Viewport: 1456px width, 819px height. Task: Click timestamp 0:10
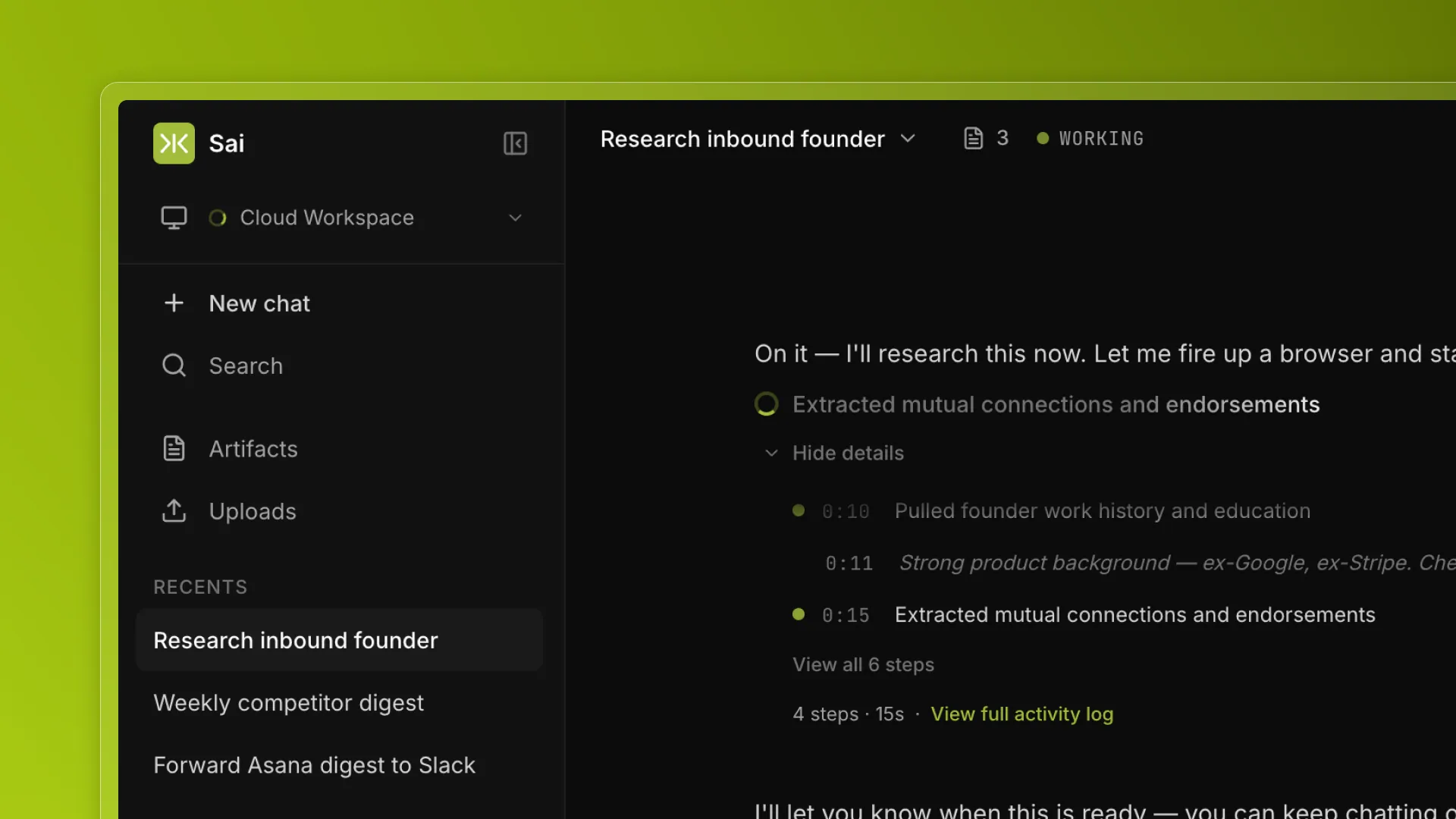click(846, 512)
